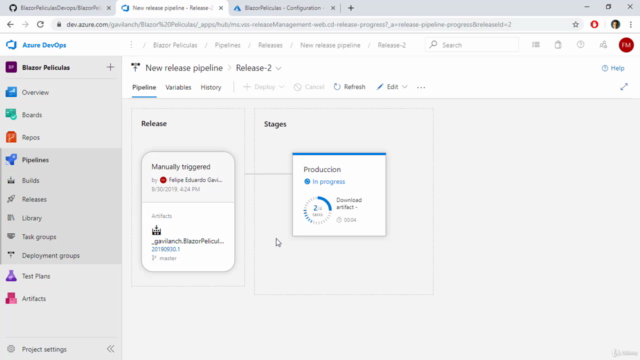Toggle full screen view icon
This screenshot has width=640, height=360.
point(624,87)
